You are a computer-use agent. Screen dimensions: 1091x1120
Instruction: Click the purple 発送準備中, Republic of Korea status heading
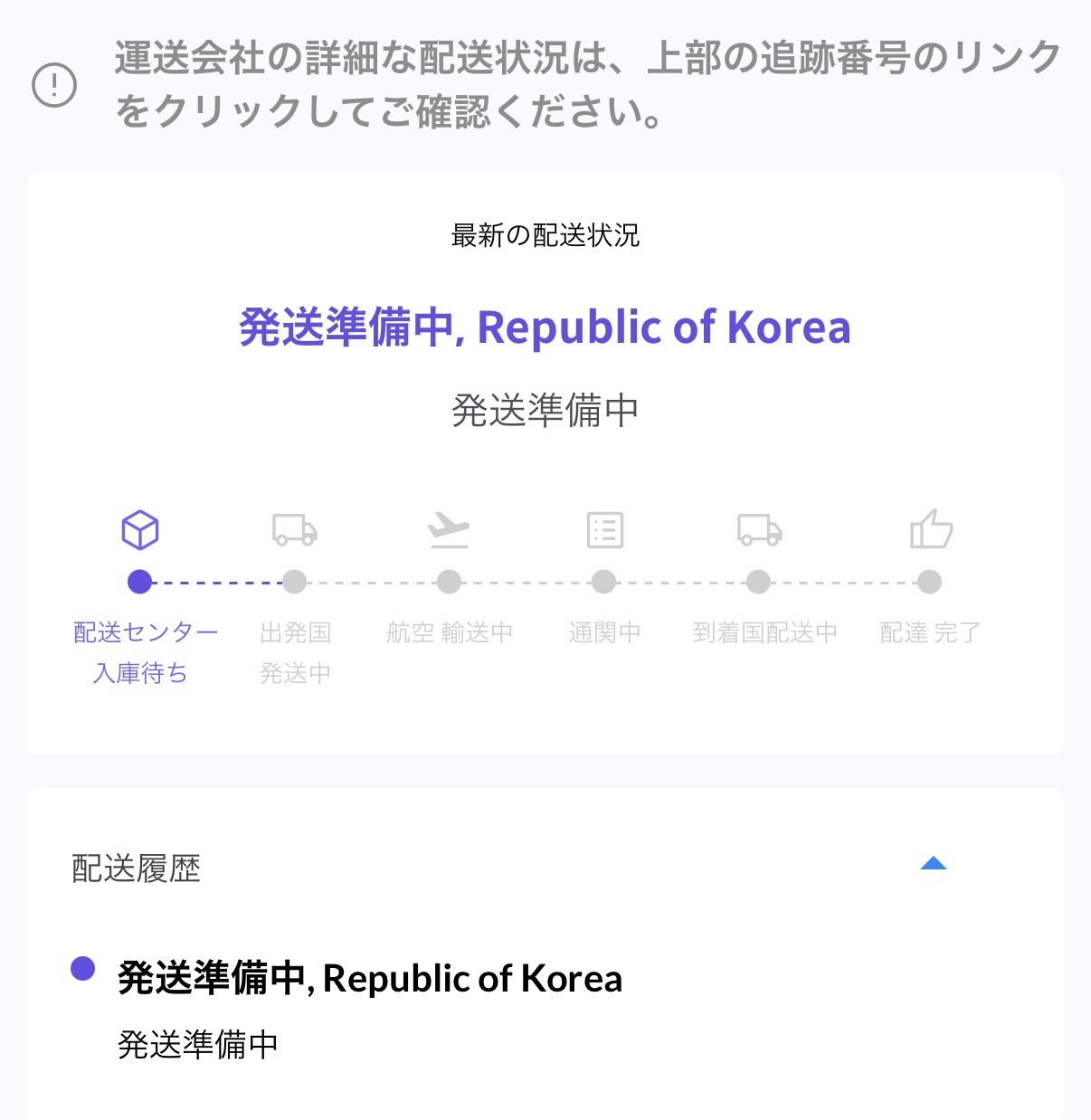point(545,327)
